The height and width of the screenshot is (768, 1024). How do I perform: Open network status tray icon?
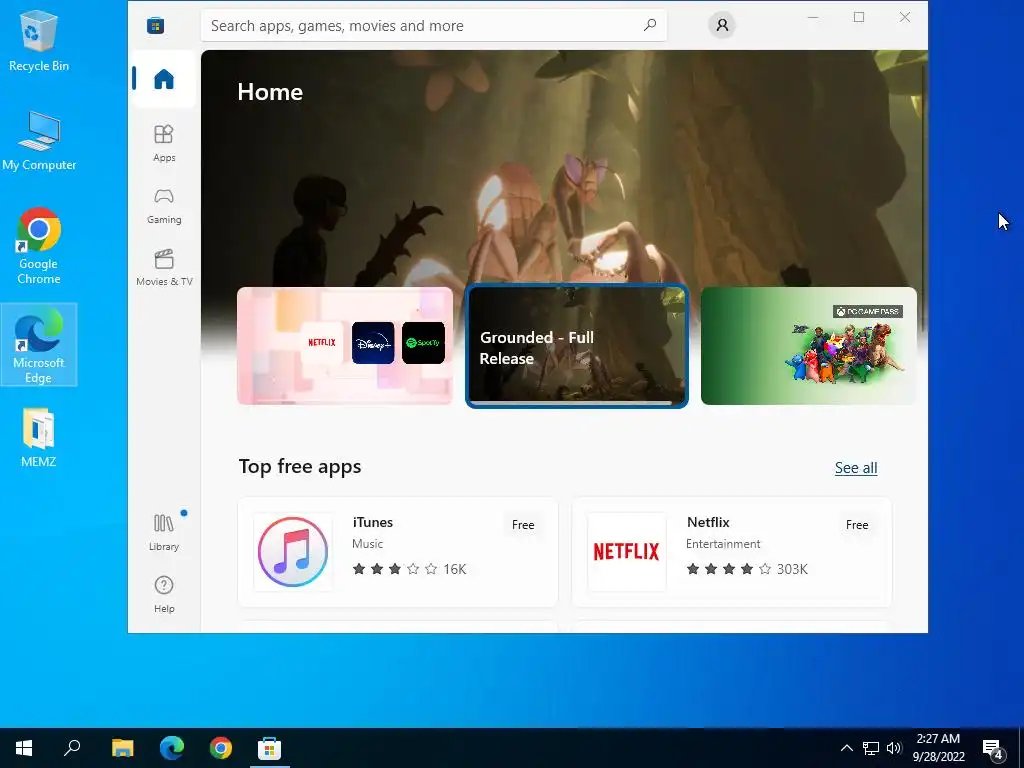click(x=871, y=748)
